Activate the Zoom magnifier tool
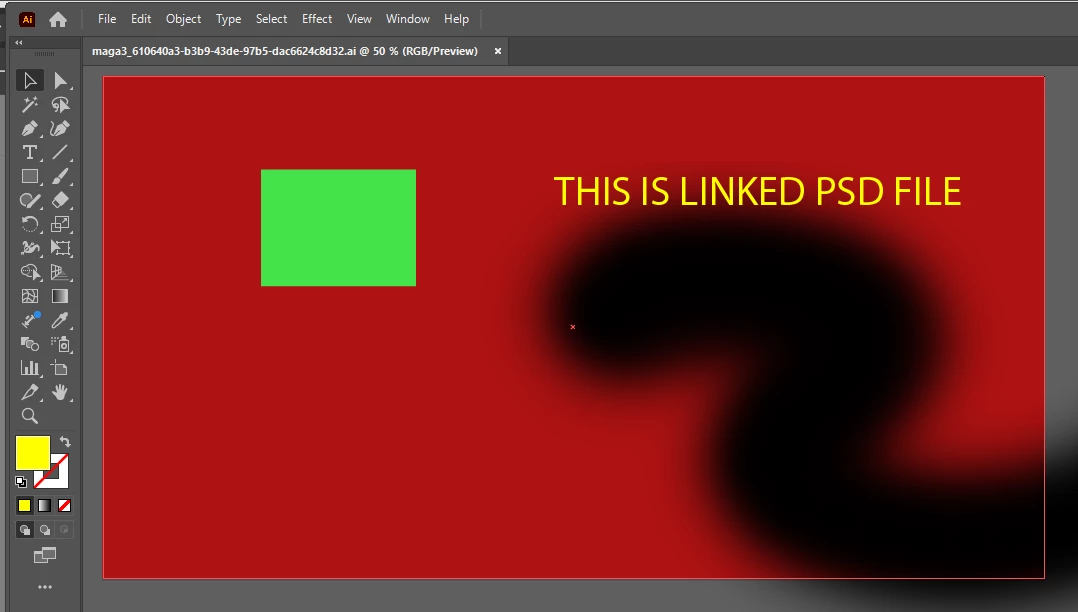Image resolution: width=1078 pixels, height=612 pixels. (30, 416)
